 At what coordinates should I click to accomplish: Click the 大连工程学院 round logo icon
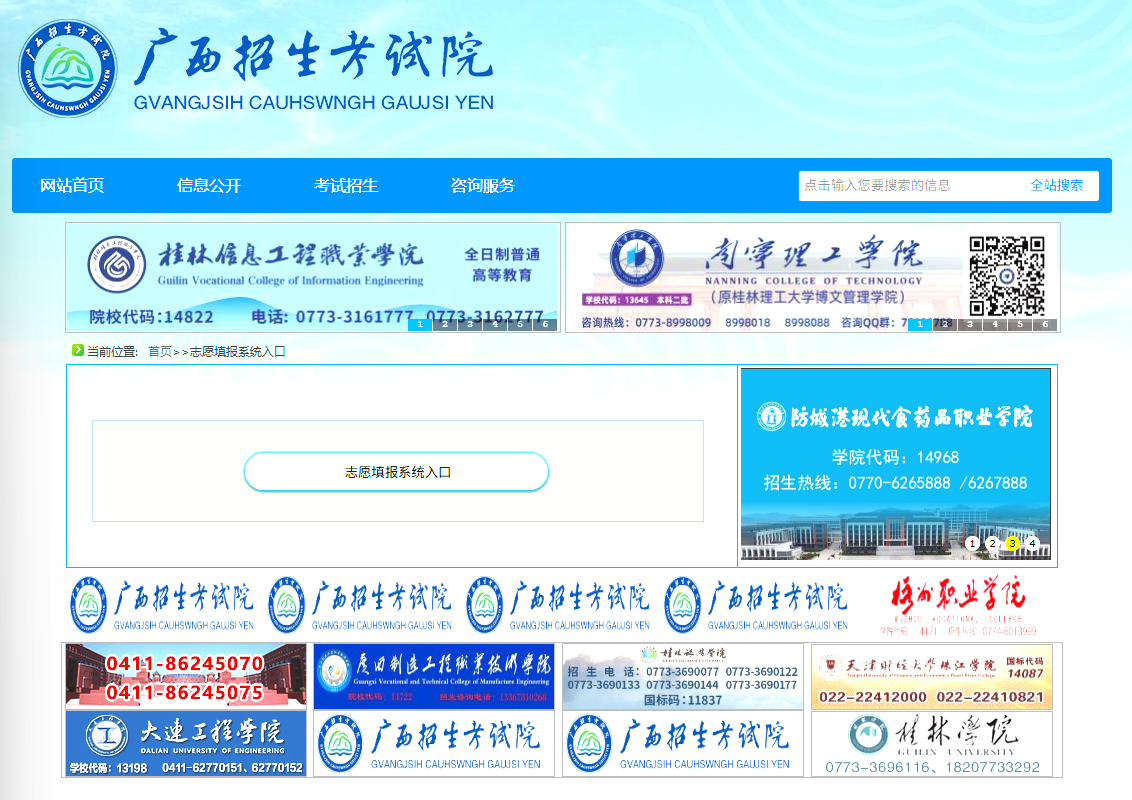pyautogui.click(x=107, y=735)
